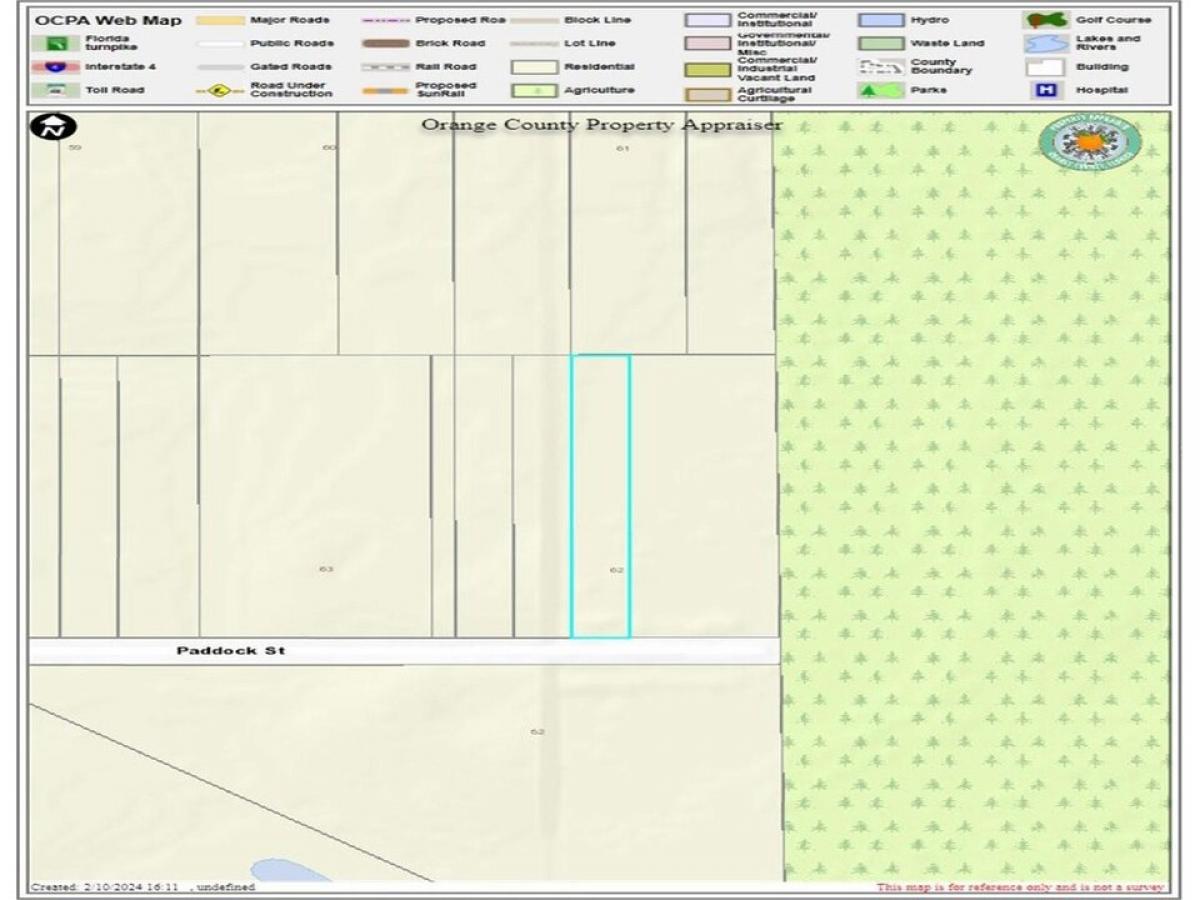
Task: Click the County Boundary legend symbol
Action: [x=880, y=67]
